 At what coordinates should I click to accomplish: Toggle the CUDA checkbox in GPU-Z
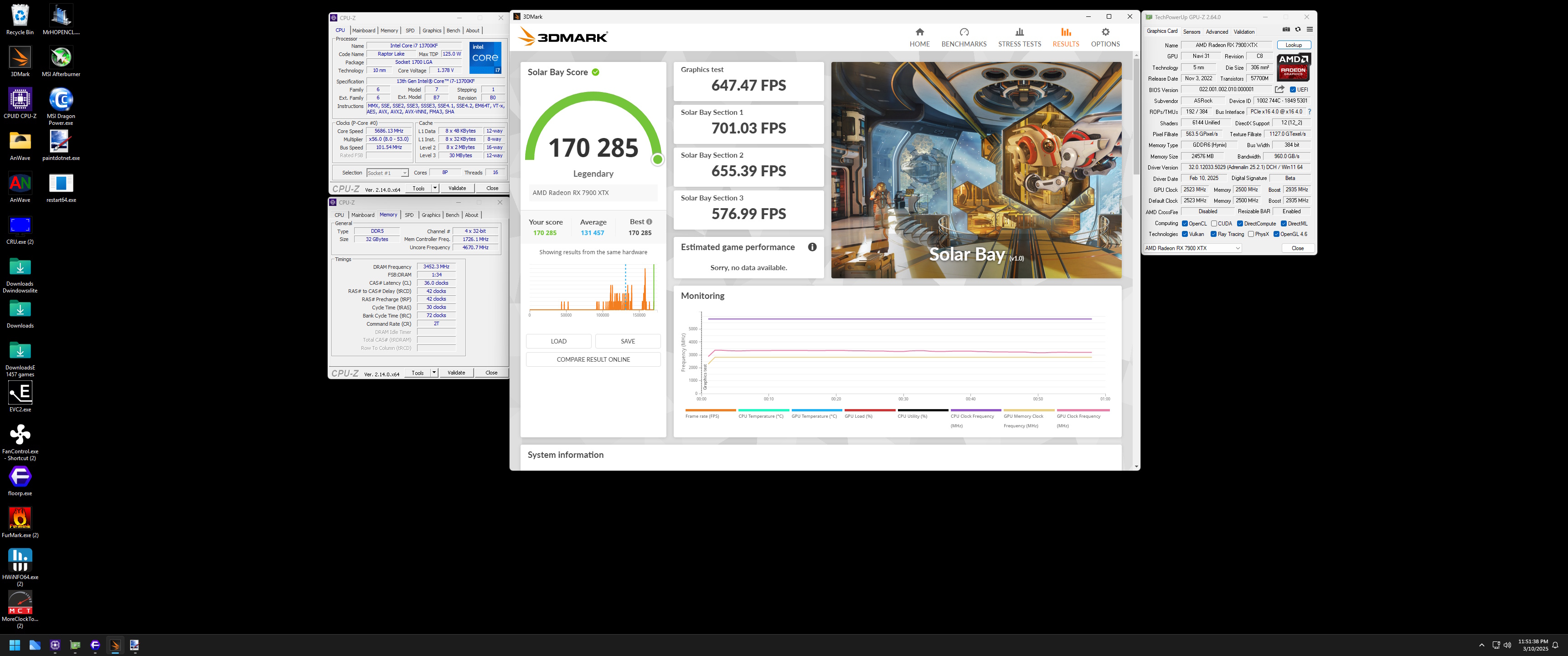click(1214, 223)
